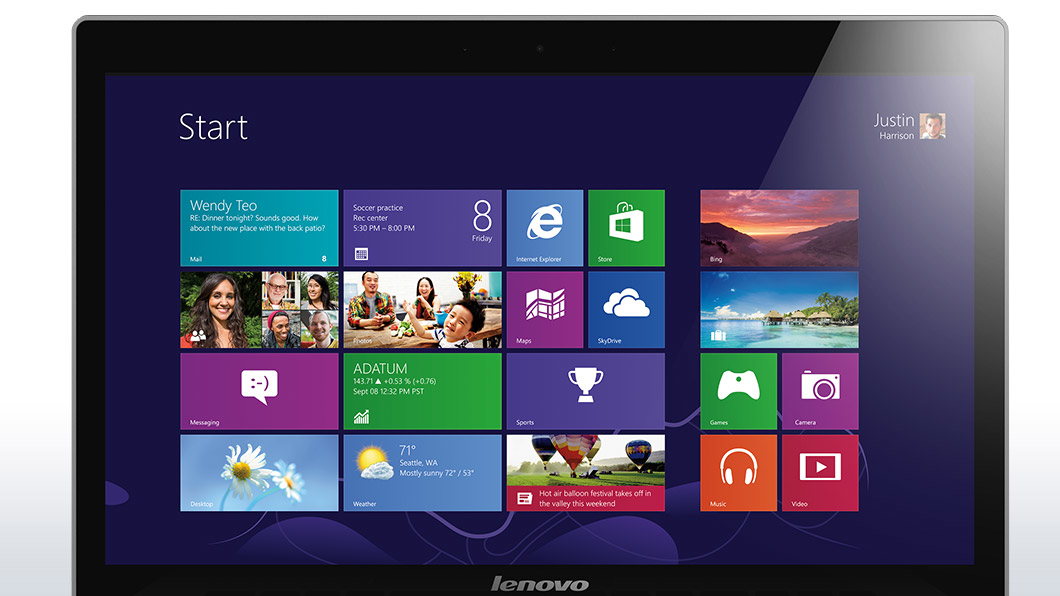
Task: Click the '5:30 PM – 8:00 PM' time text
Action: coord(384,228)
